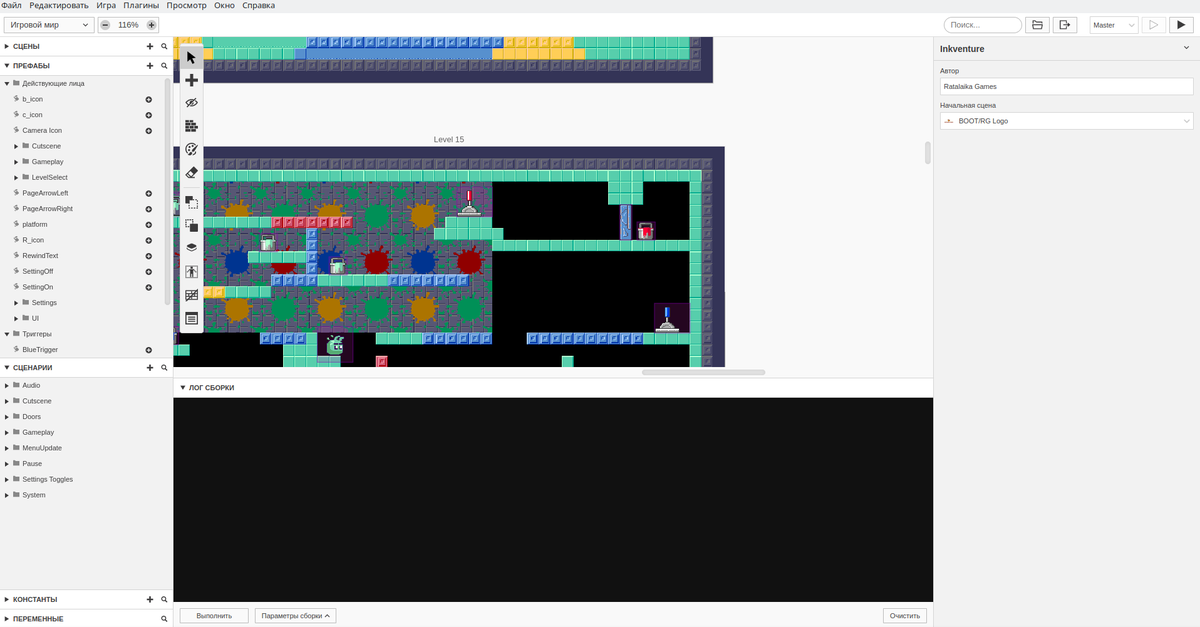Click the Inkventure panel chevron
This screenshot has height=627, width=1200.
[1186, 47]
